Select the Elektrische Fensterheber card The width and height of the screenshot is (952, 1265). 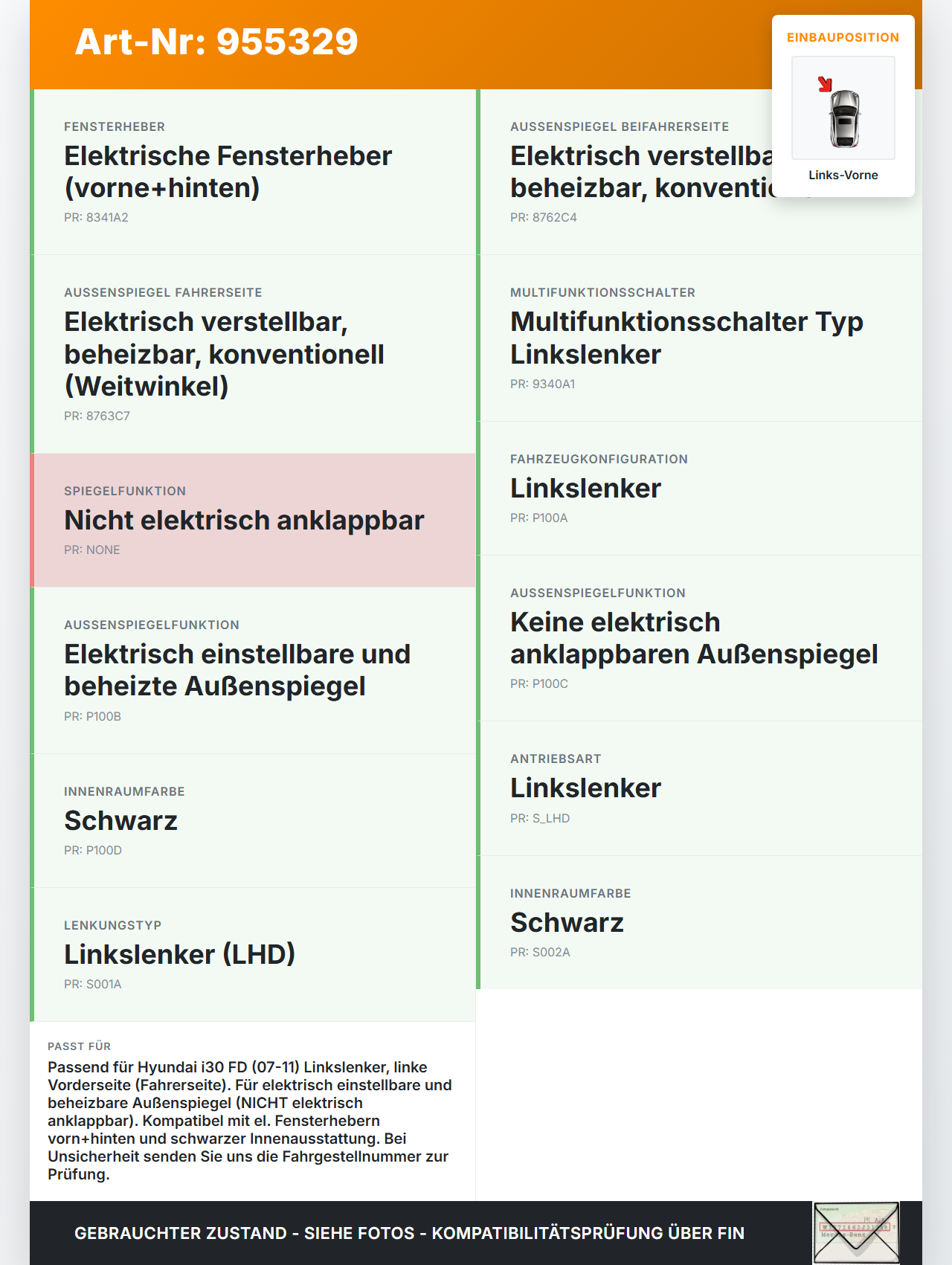pyautogui.click(x=253, y=172)
